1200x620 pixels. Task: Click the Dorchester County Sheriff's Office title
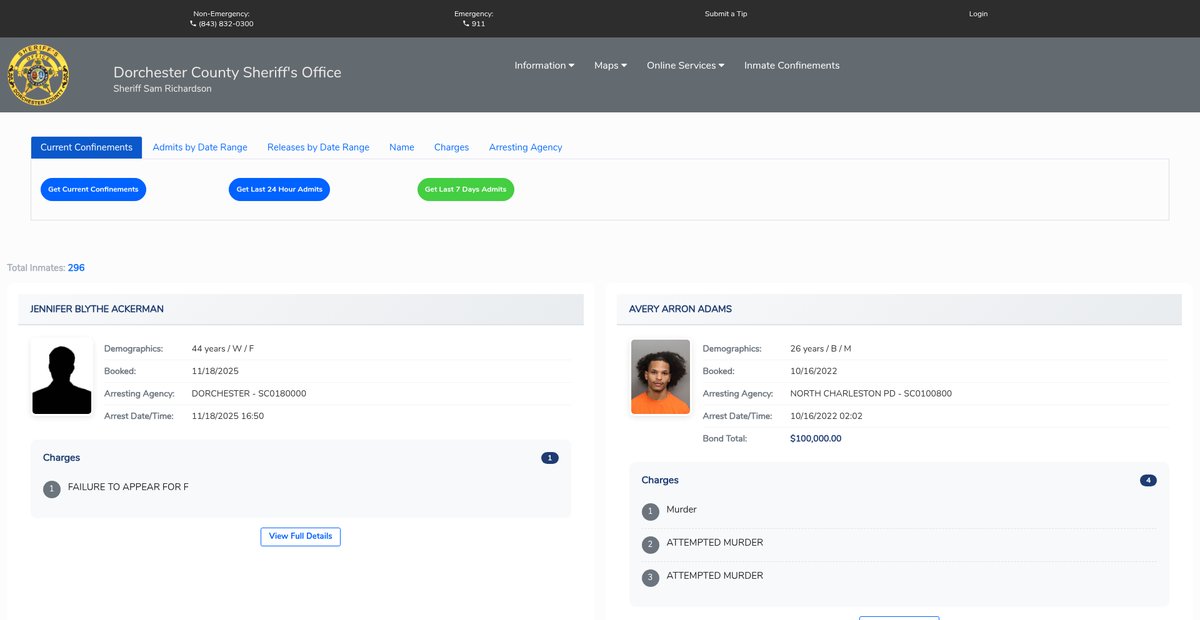[x=227, y=73]
